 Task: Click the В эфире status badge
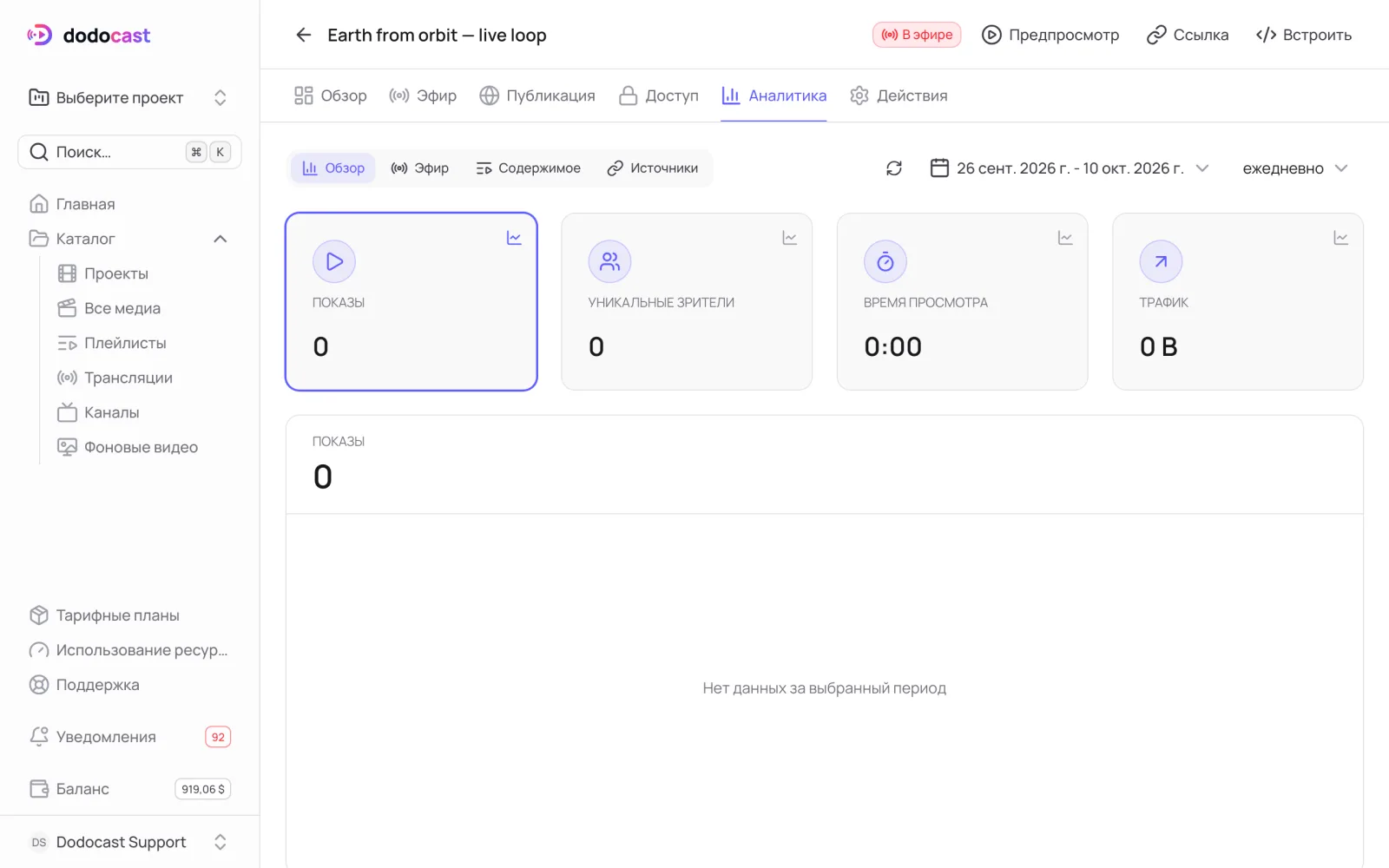(917, 35)
